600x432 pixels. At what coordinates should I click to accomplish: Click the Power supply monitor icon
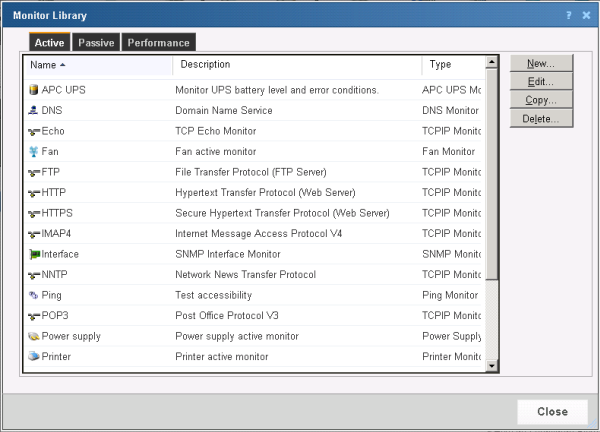pos(34,336)
